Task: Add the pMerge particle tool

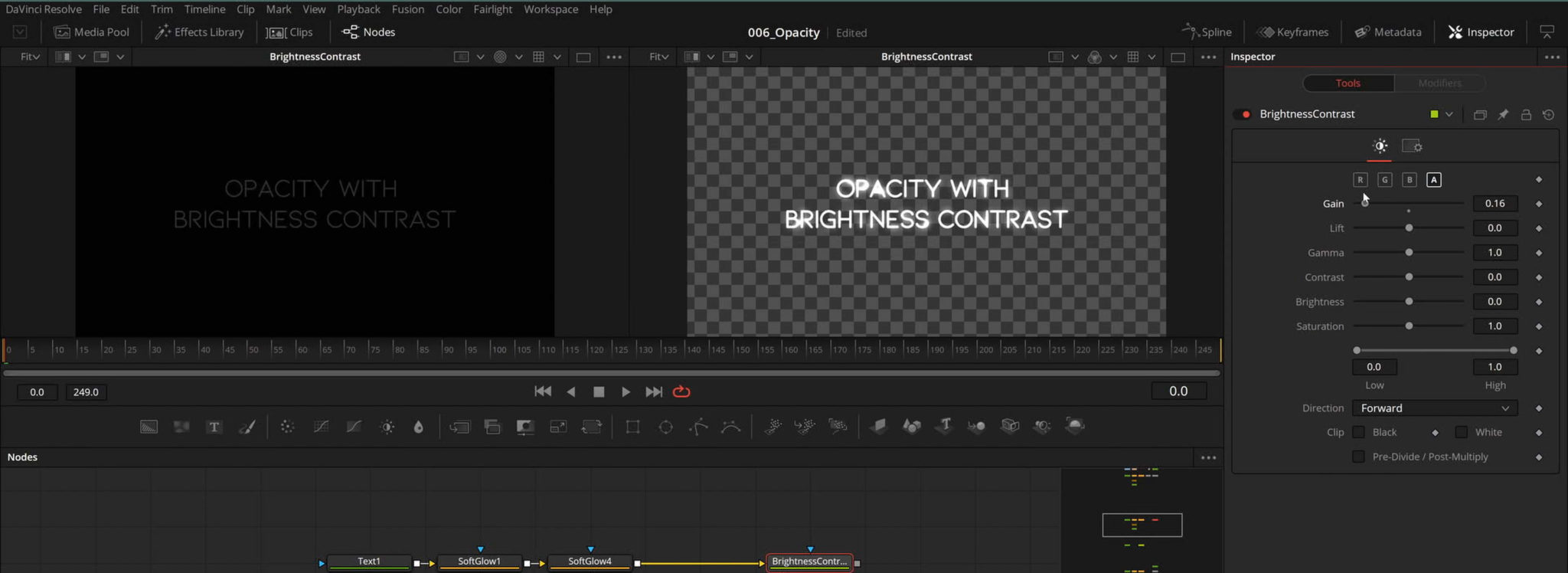Action: pos(805,426)
